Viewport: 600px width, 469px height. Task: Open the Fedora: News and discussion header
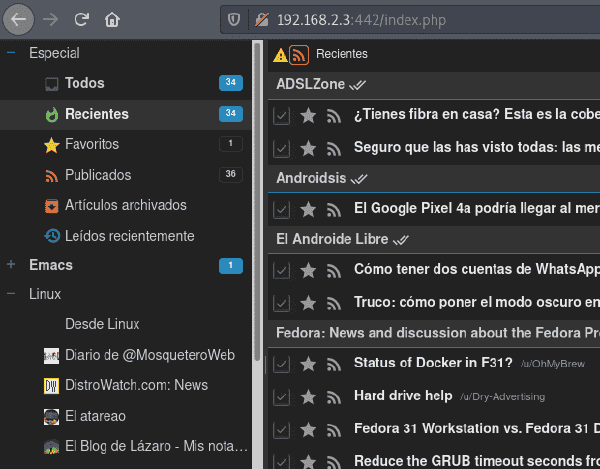[438, 333]
